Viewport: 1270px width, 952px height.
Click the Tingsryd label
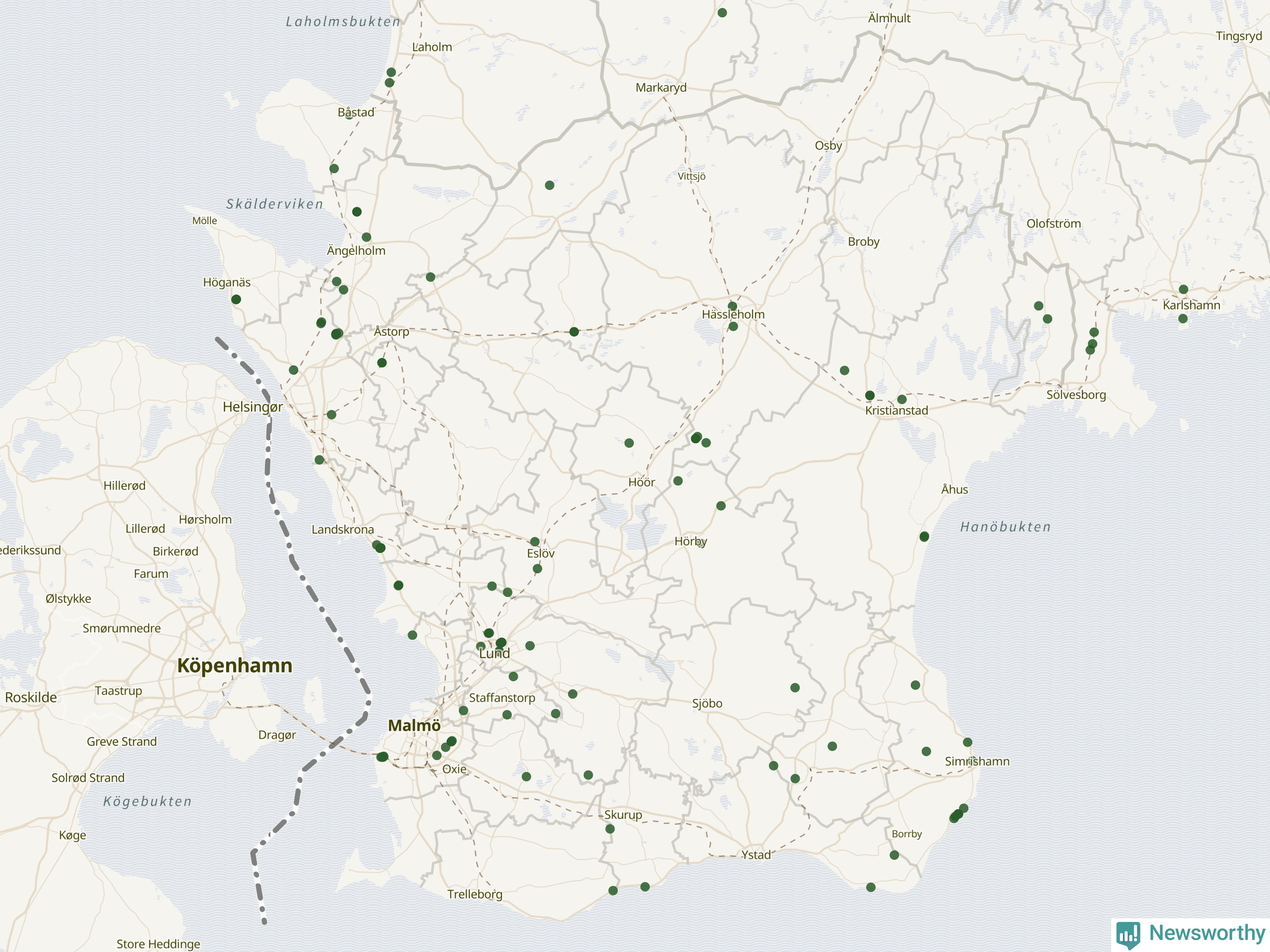(1239, 36)
